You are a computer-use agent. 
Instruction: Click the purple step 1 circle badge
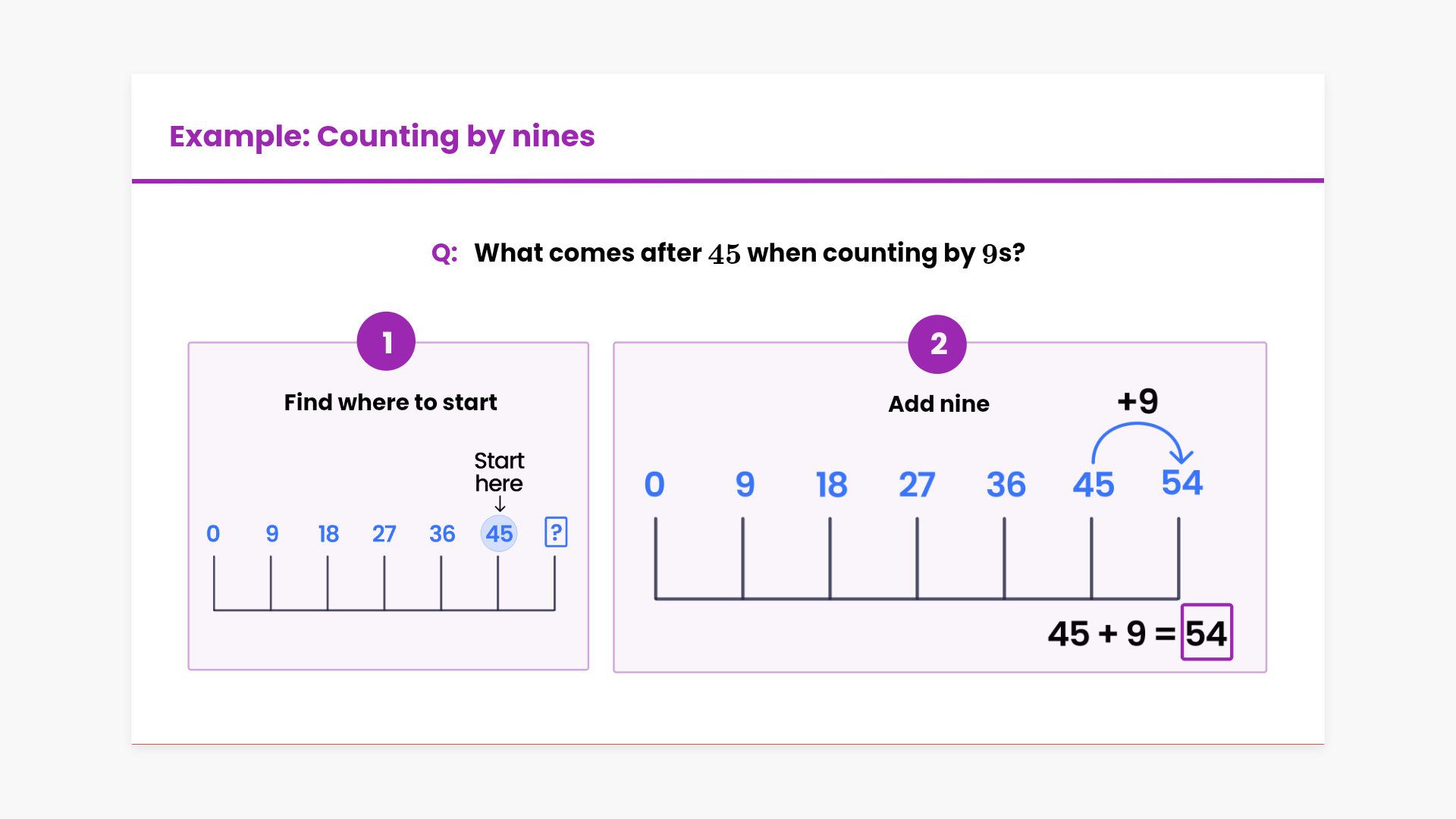click(x=386, y=342)
